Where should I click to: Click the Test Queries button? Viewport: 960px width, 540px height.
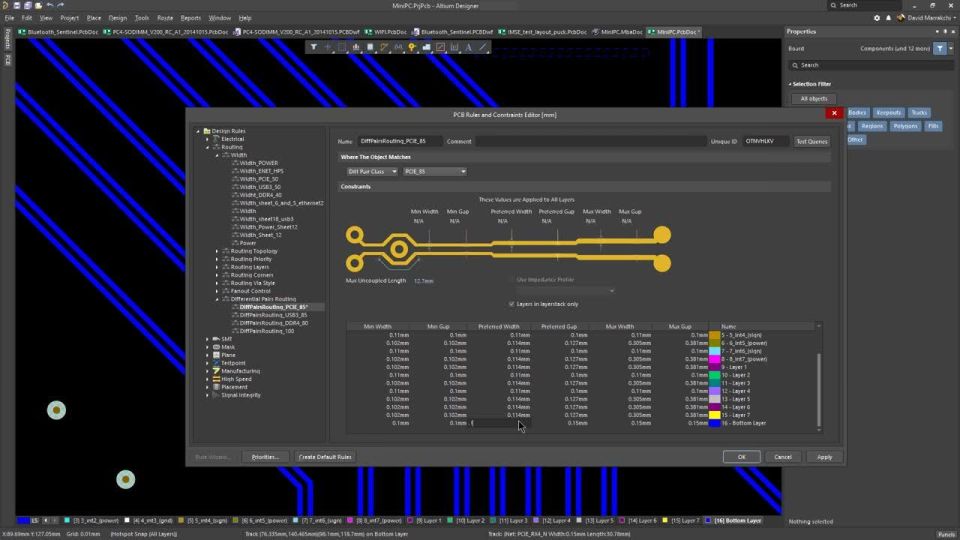[x=812, y=141]
